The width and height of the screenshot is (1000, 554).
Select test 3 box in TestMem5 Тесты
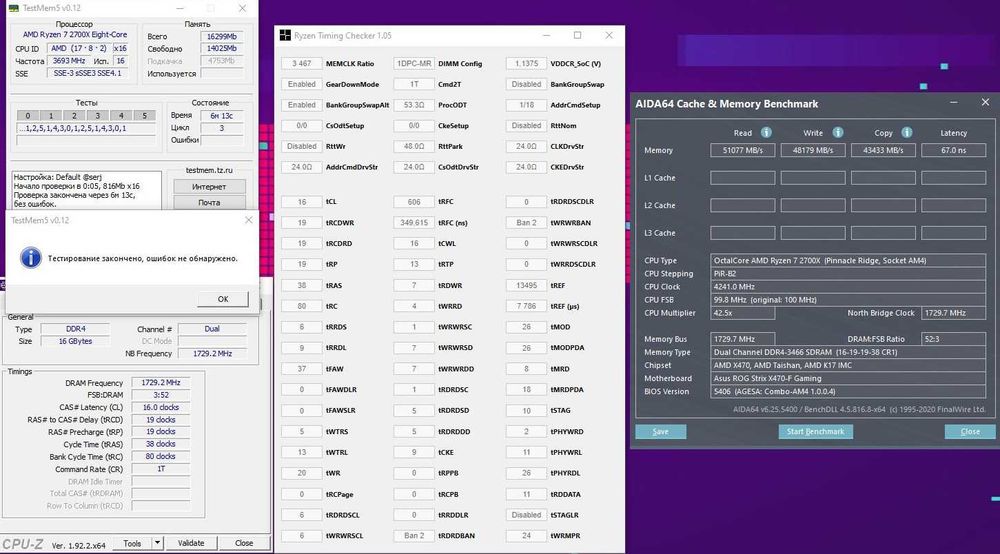(x=98, y=115)
